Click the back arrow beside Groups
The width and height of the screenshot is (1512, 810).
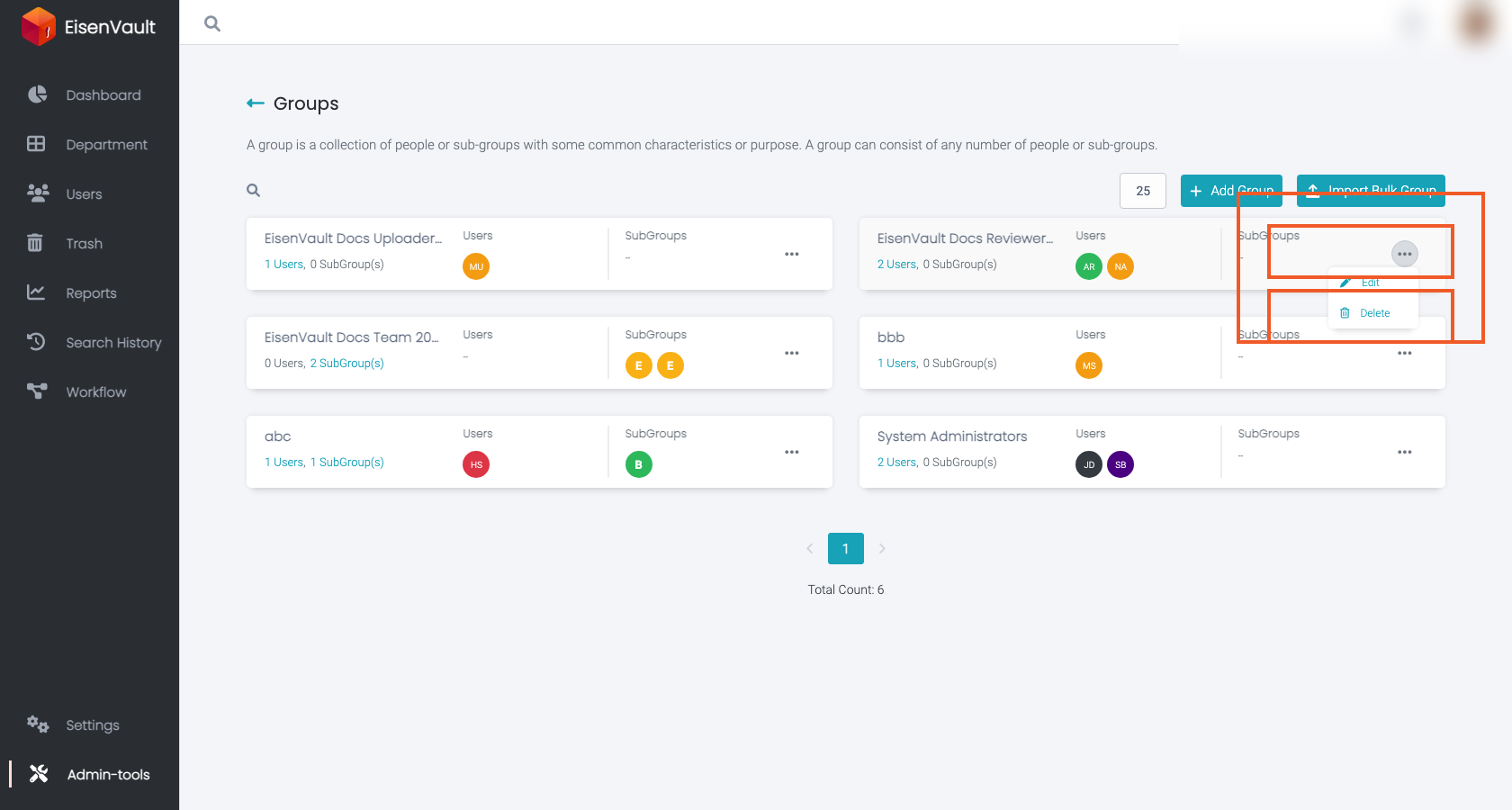coord(256,103)
